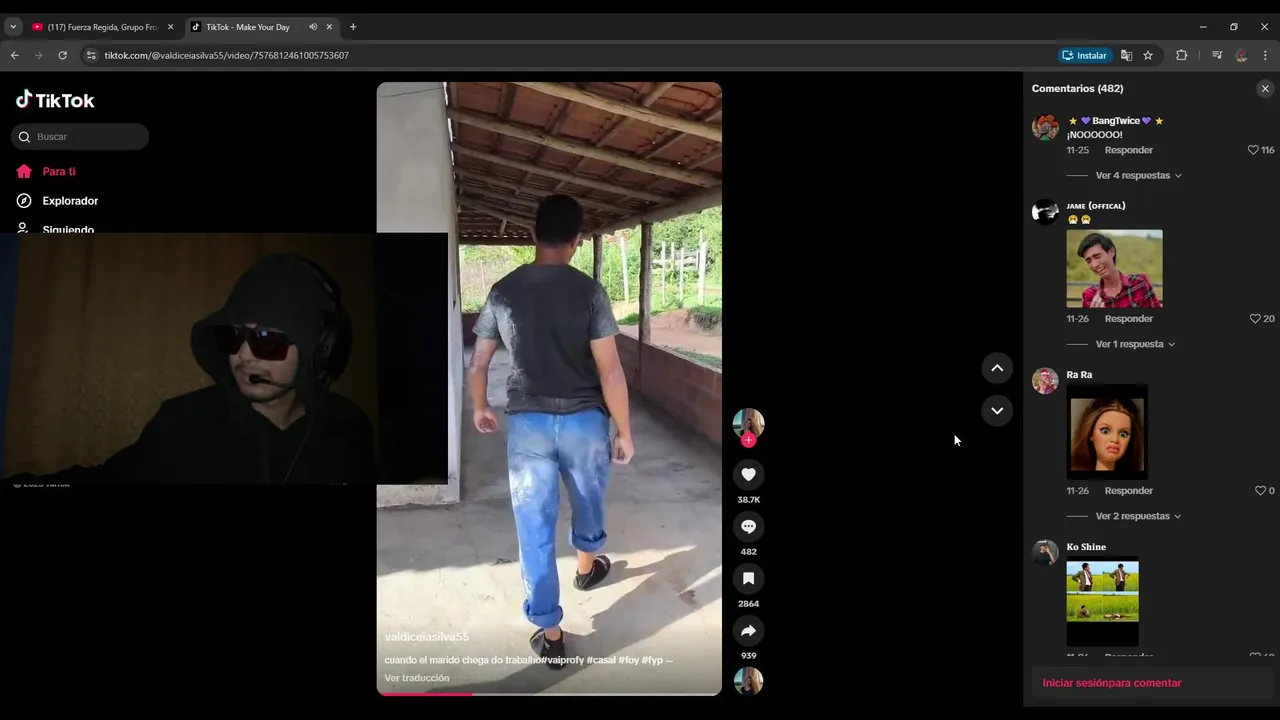Select the TikTok - Make Your Day tab
This screenshot has width=1280, height=720.
(x=250, y=27)
